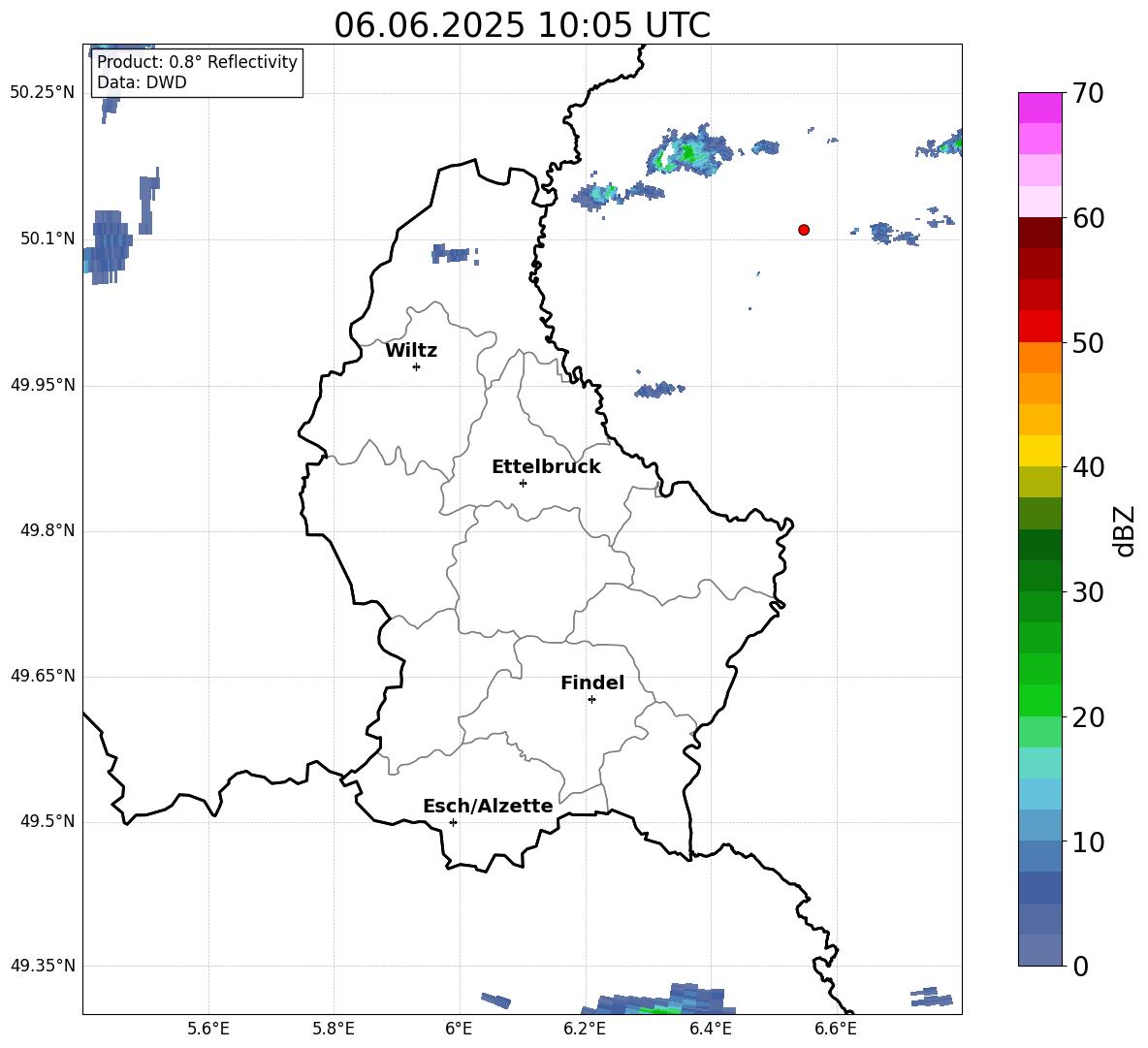The width and height of the screenshot is (1148, 1048).
Task: Click the 6°E longitude label
Action: [x=459, y=1029]
